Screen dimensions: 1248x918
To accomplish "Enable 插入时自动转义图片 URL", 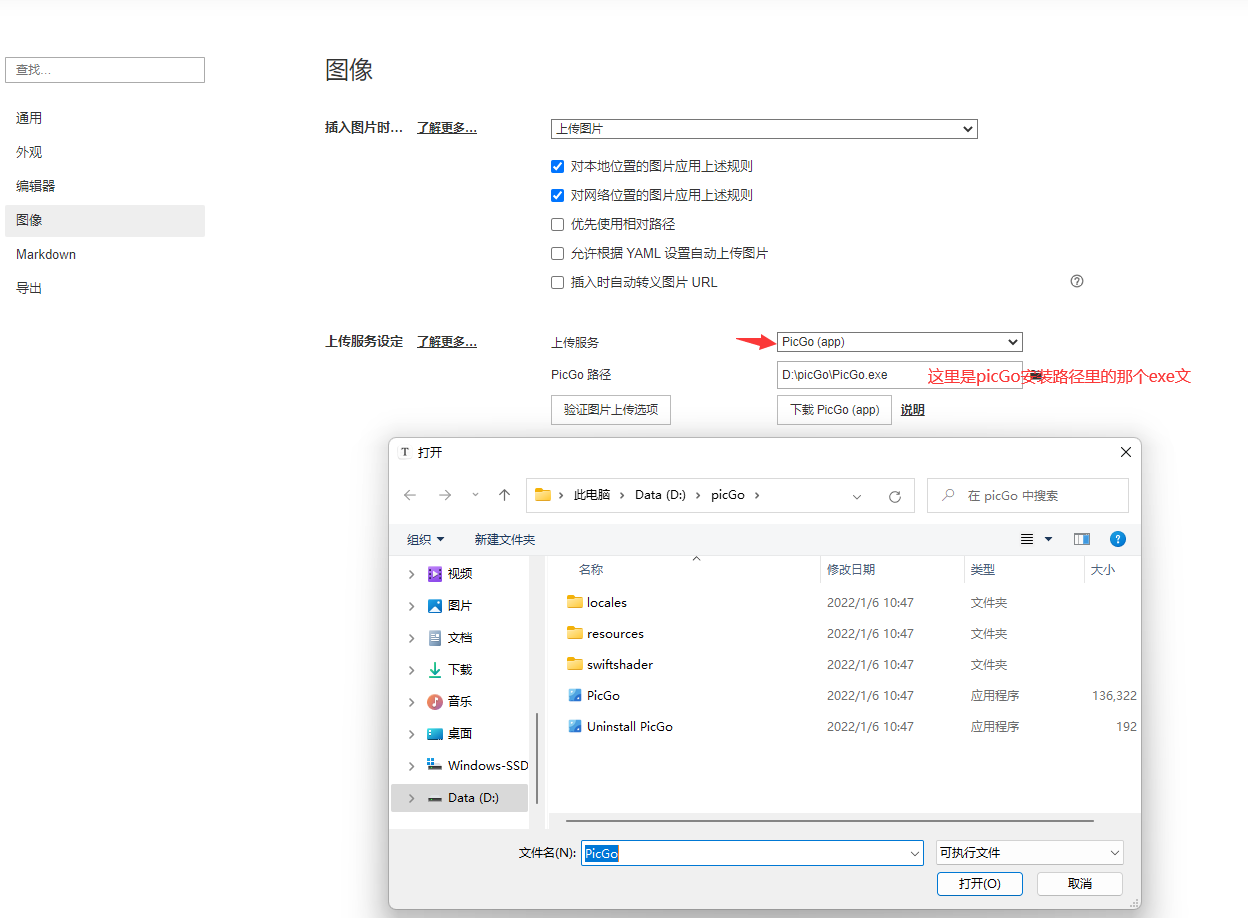I will pos(558,282).
